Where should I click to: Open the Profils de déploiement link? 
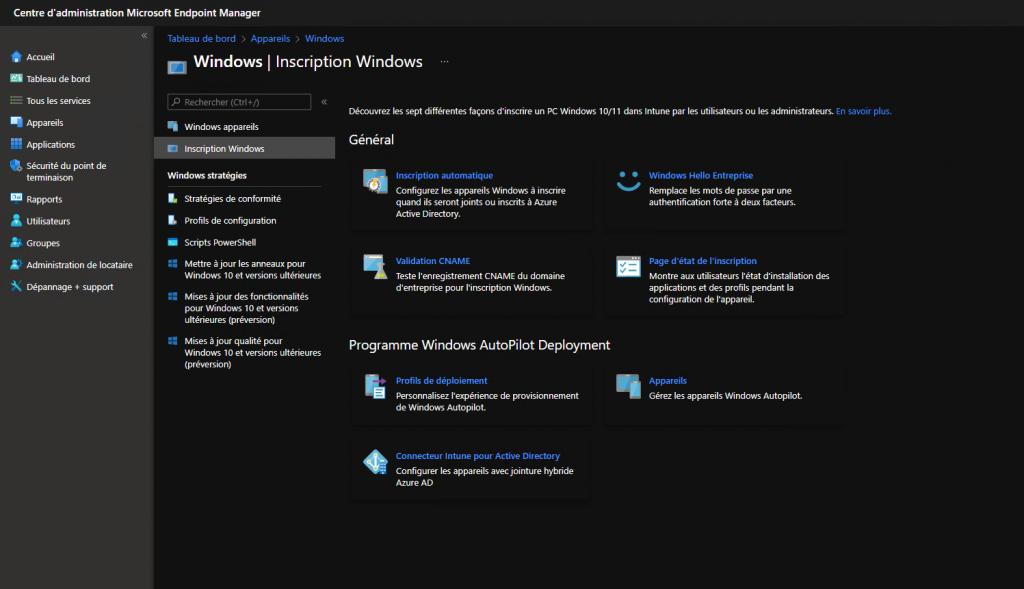(441, 381)
